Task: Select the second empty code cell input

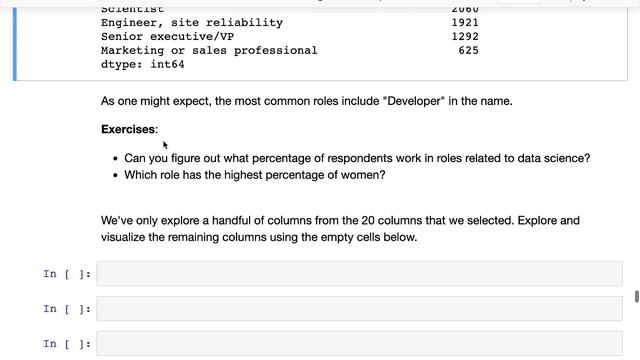Action: point(359,309)
